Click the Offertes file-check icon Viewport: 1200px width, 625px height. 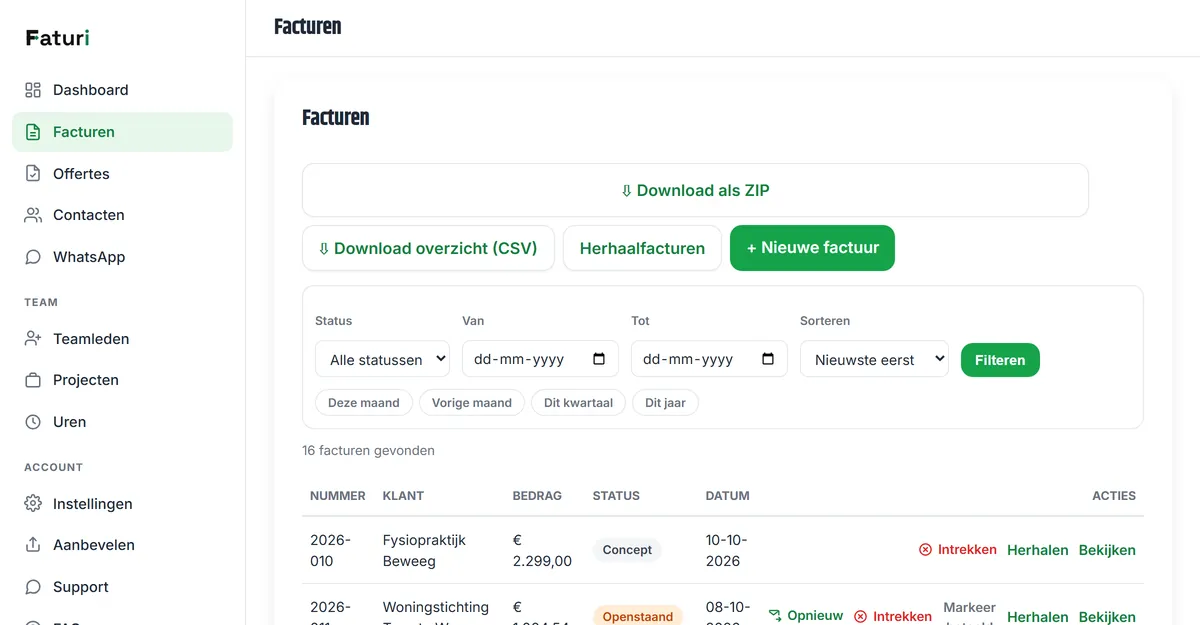pyautogui.click(x=33, y=173)
